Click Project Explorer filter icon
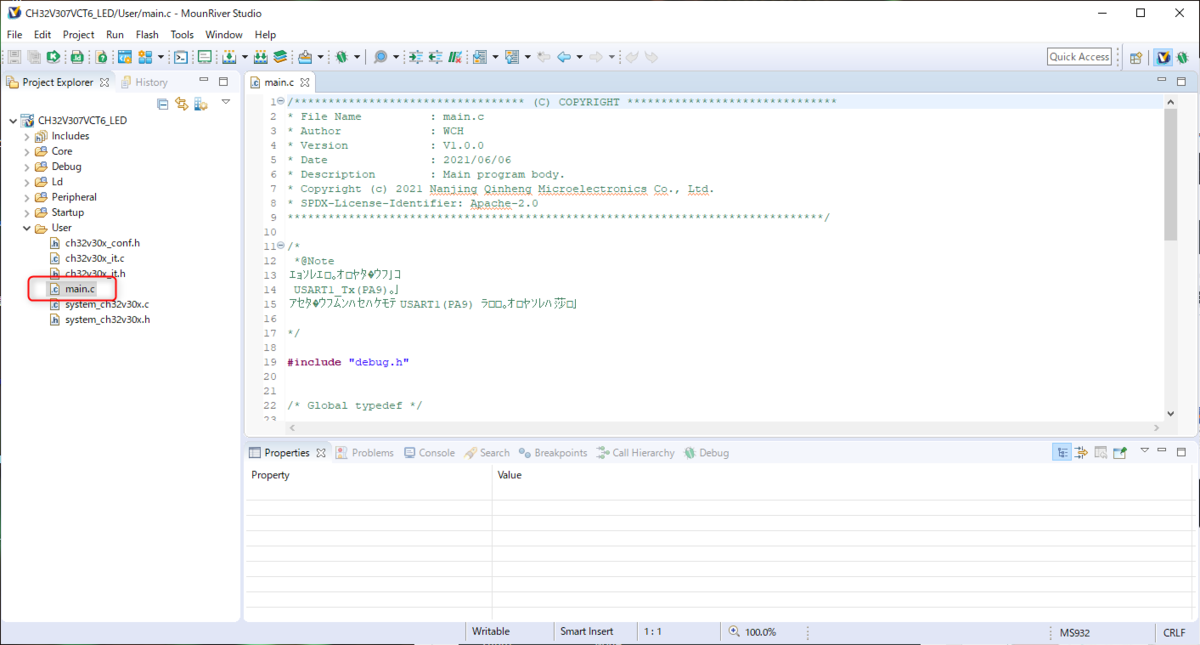Viewport: 1200px width, 645px height. click(x=200, y=104)
